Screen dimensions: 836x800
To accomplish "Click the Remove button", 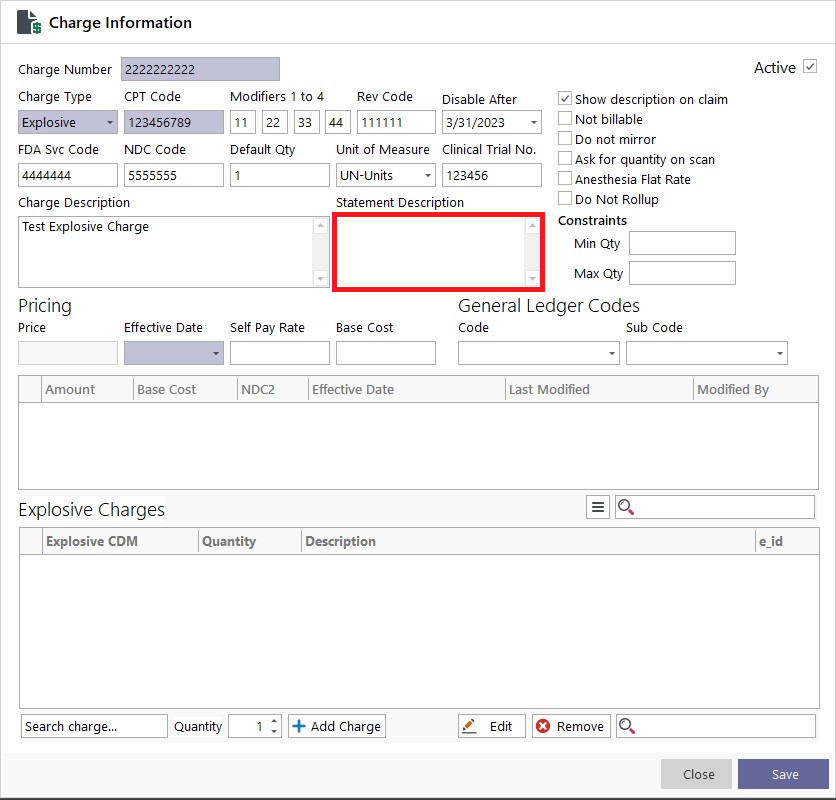I will (571, 726).
